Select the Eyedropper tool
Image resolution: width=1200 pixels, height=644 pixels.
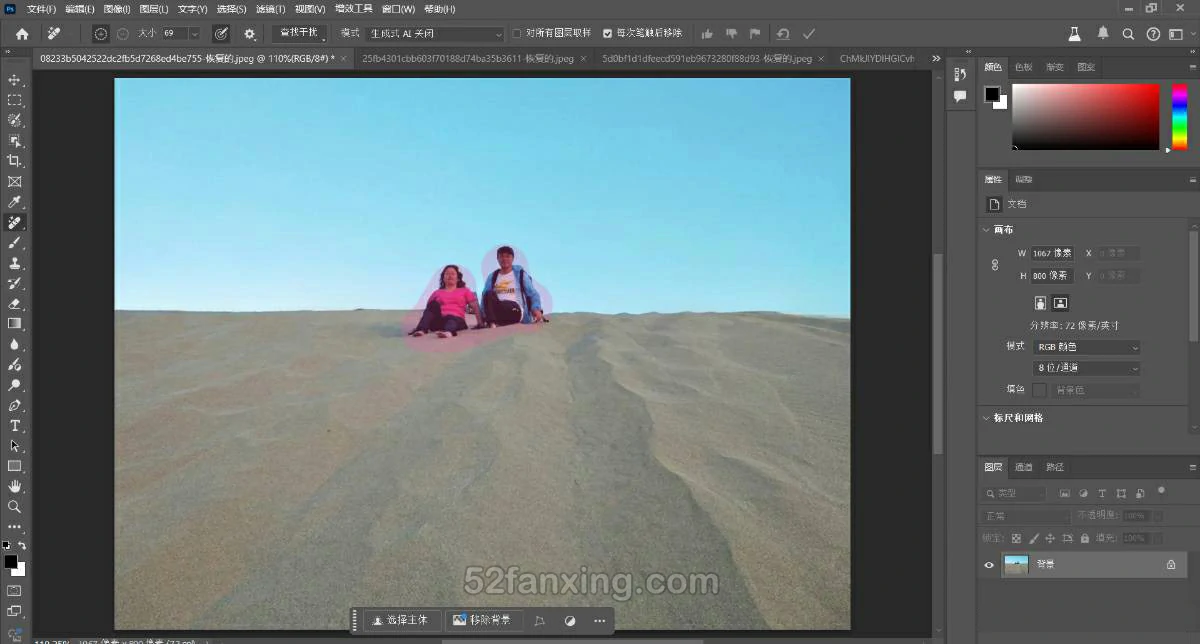pos(14,202)
